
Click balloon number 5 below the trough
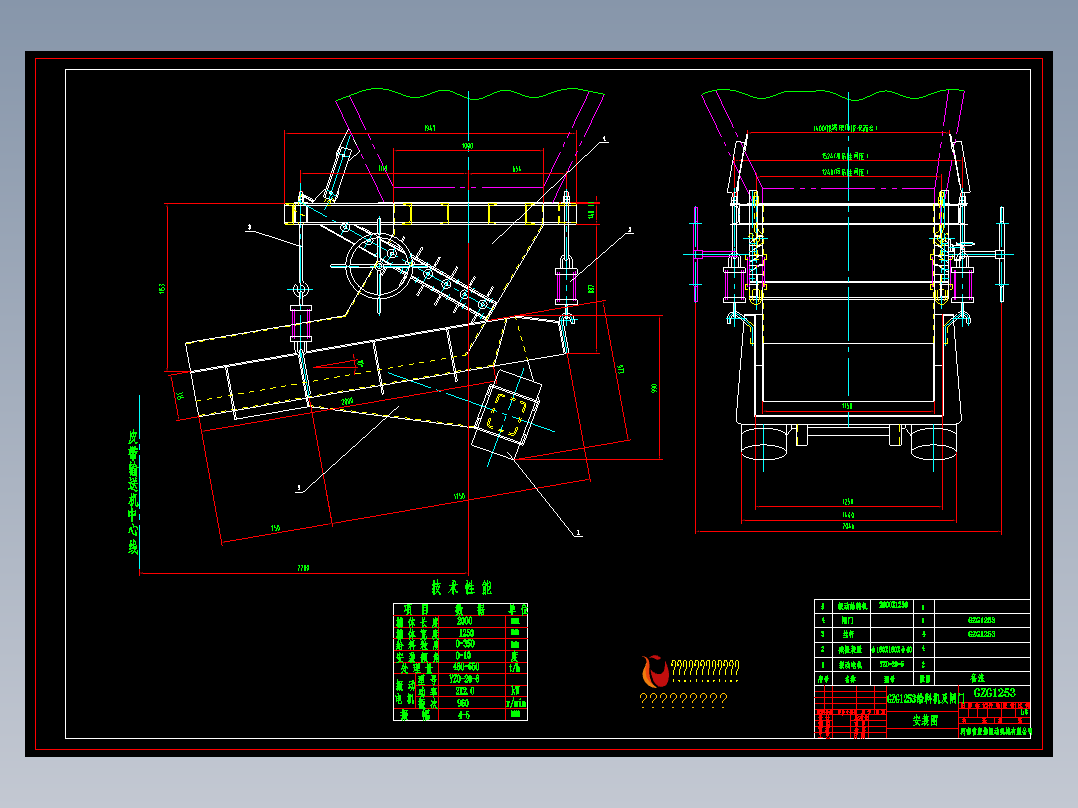pos(298,488)
